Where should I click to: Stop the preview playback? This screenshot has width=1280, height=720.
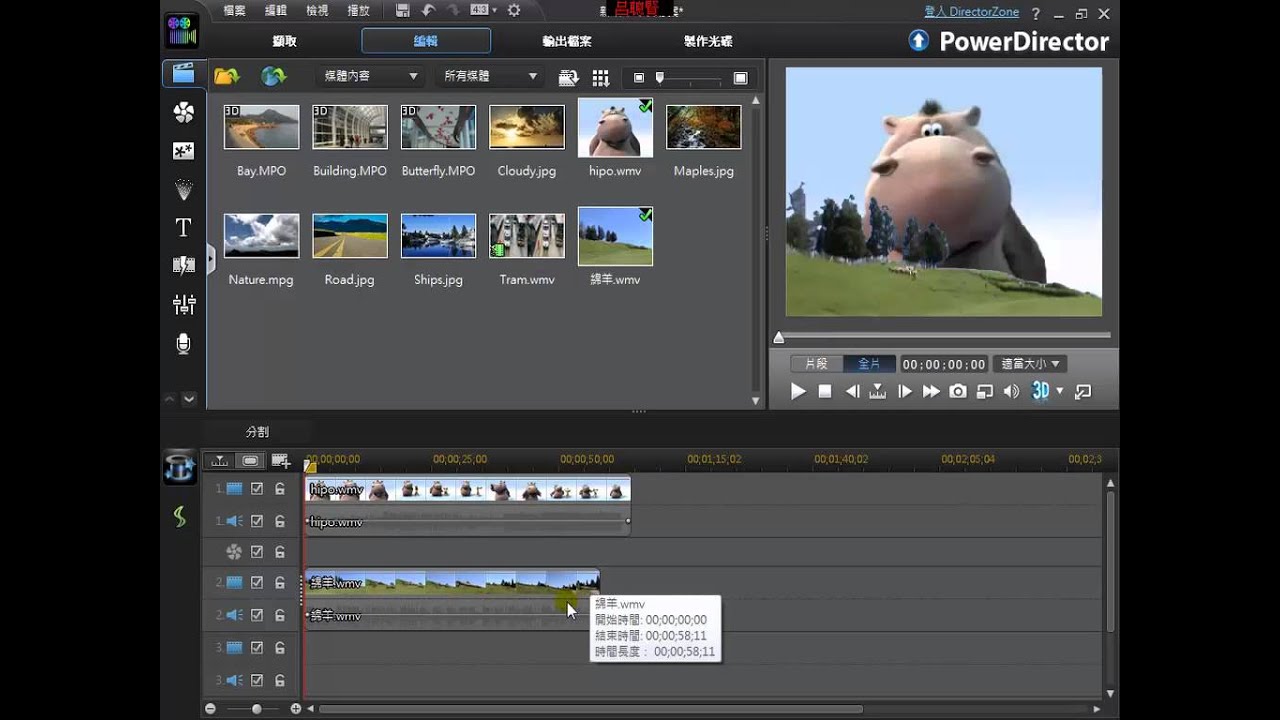[825, 391]
